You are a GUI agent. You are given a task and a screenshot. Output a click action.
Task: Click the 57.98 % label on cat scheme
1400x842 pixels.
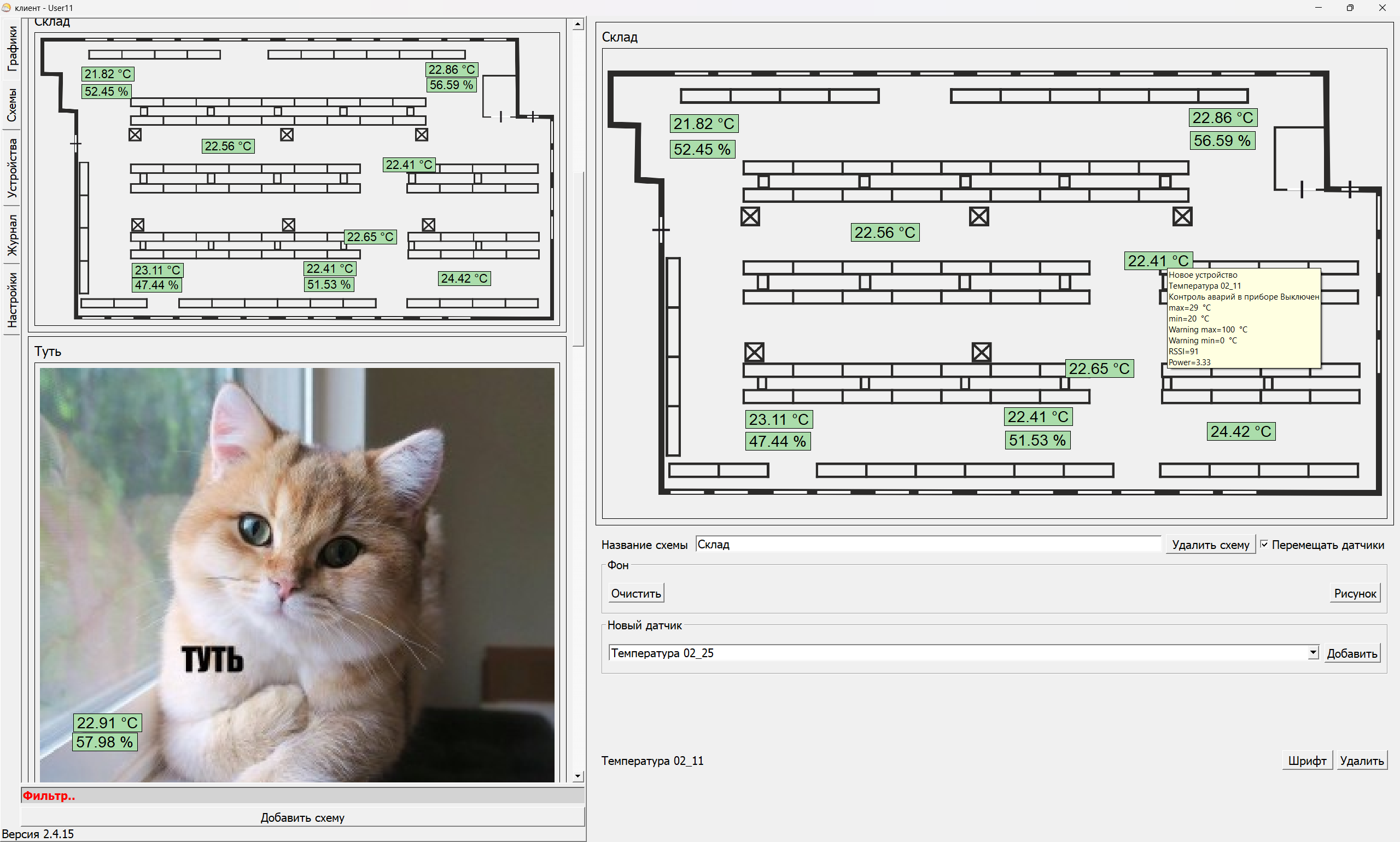(105, 741)
